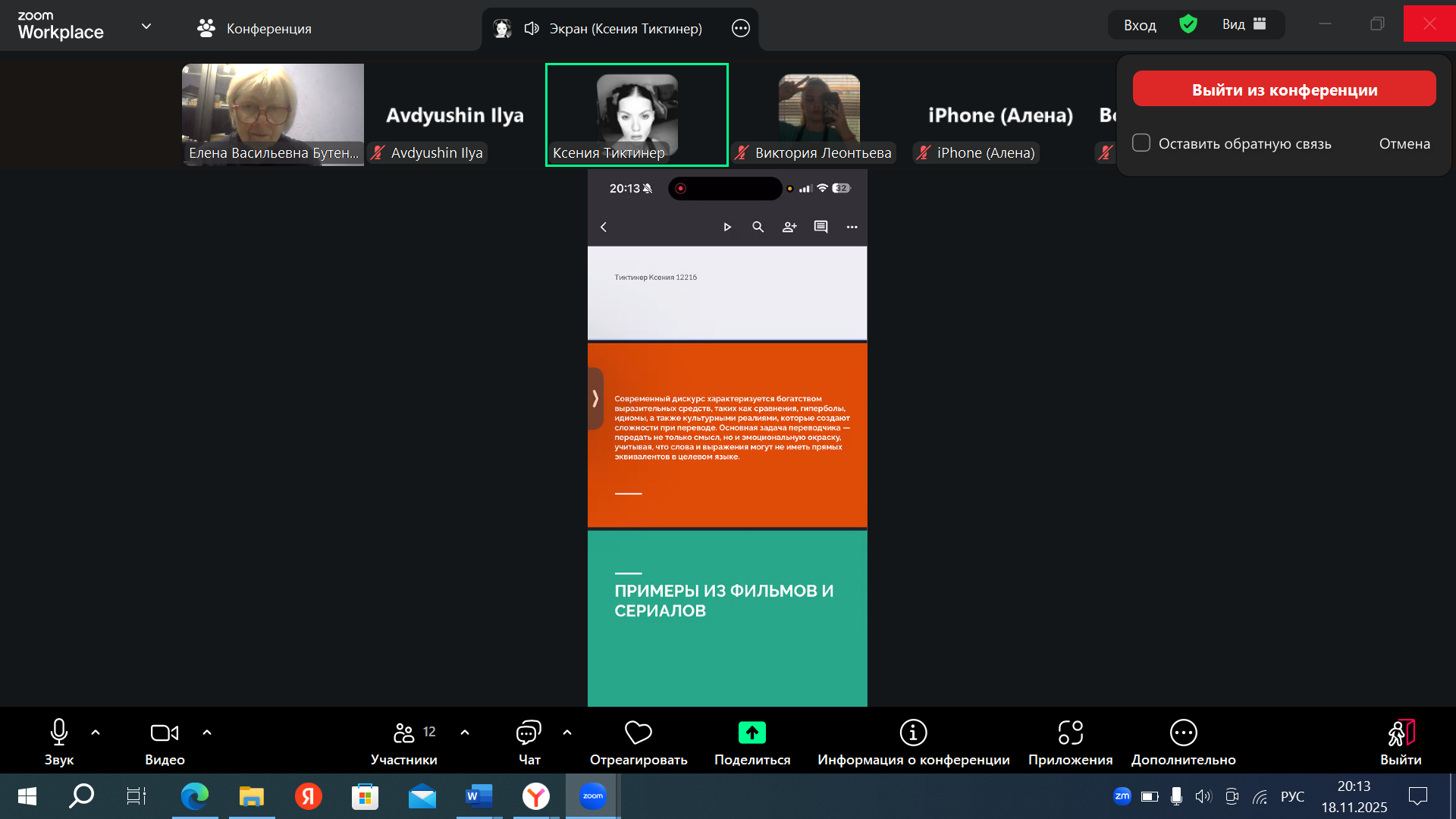
Task: Open the Chat panel icon
Action: pos(529,733)
